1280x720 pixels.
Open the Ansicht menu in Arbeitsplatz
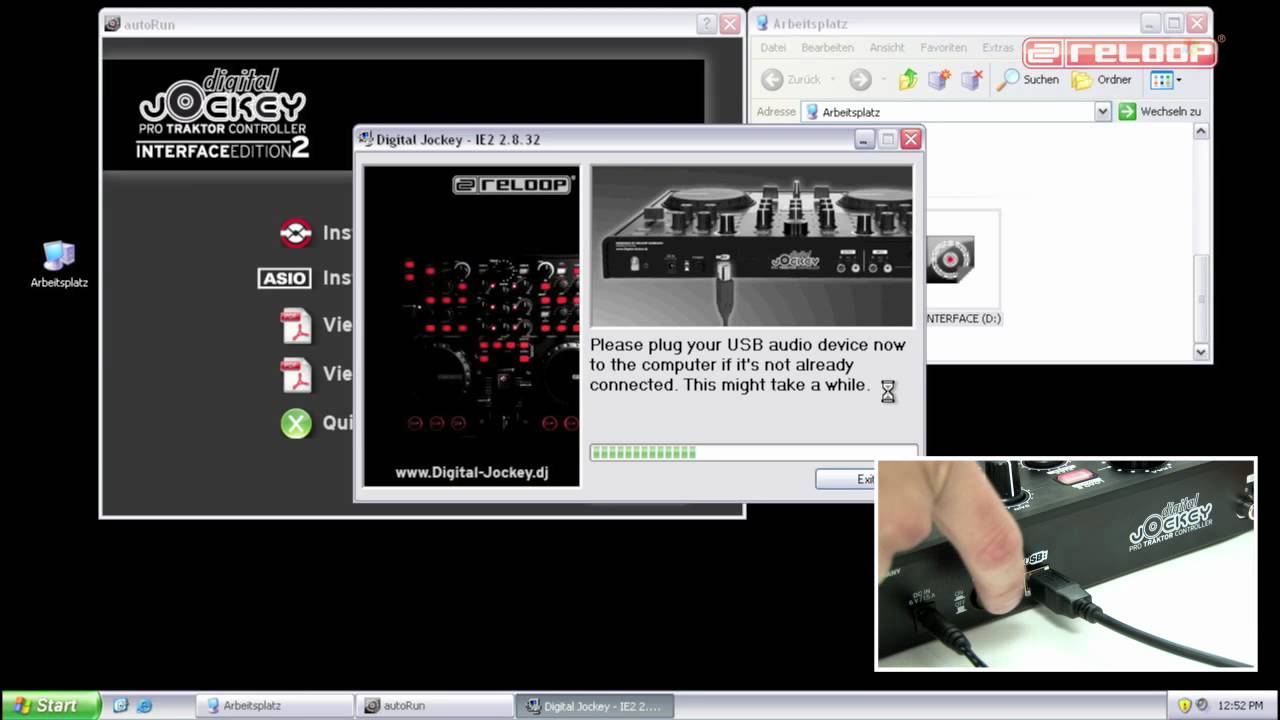(x=887, y=48)
